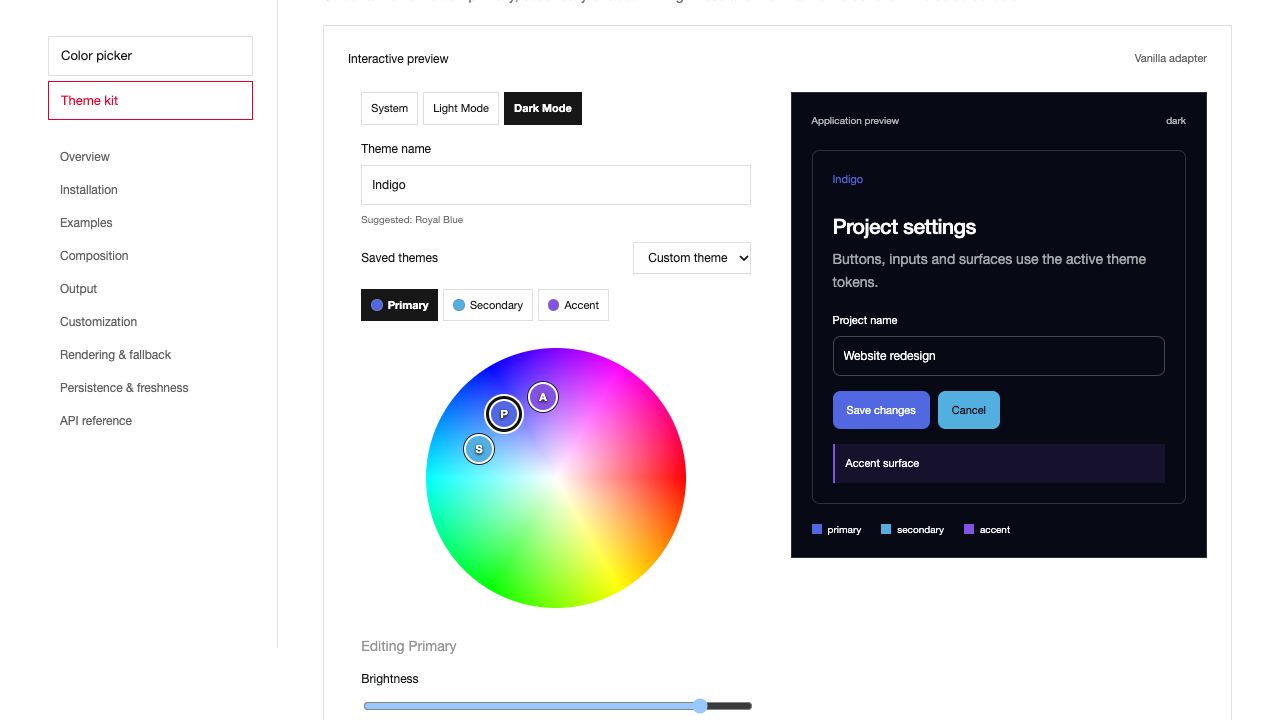Viewport: 1280px width, 720px height.
Task: Go to the Examples section
Action: click(86, 223)
